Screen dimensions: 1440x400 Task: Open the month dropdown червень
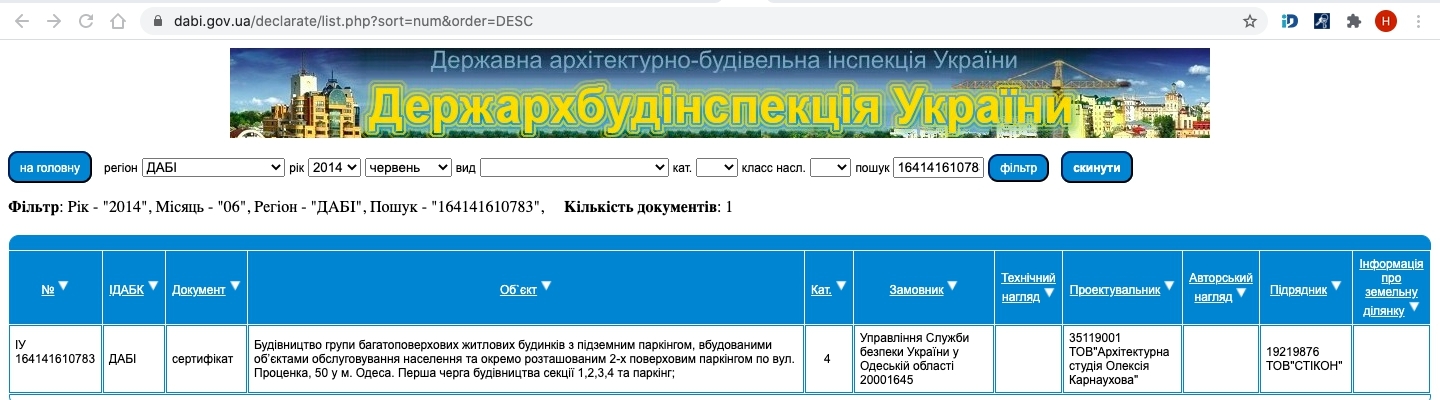coord(408,168)
